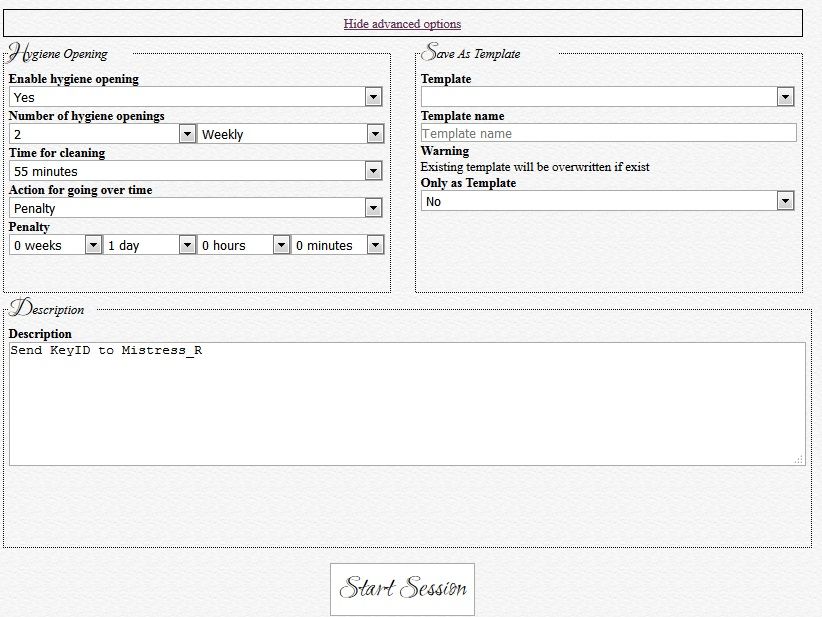Click the arrow on the Penalty action dropdown
The width and height of the screenshot is (822, 617).
click(x=373, y=208)
